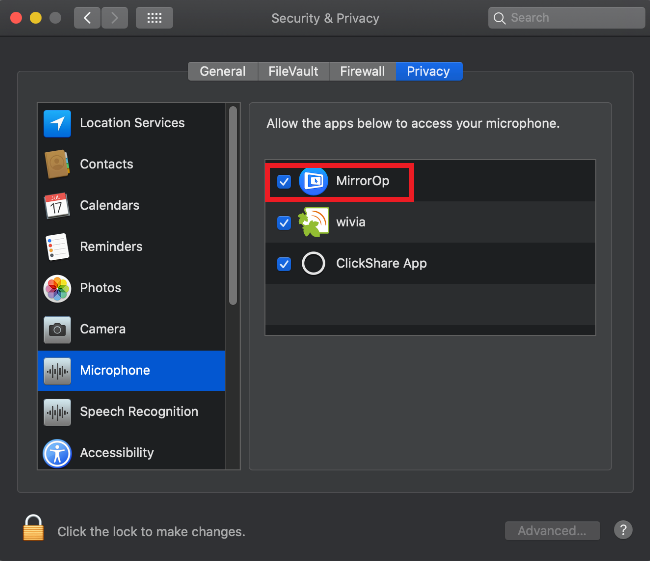Switch to the General tab

pos(222,71)
